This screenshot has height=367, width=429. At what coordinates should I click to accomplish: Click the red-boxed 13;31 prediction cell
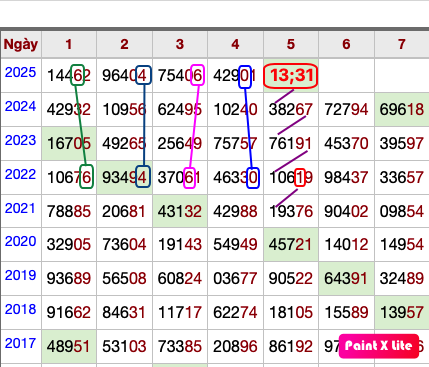(291, 75)
